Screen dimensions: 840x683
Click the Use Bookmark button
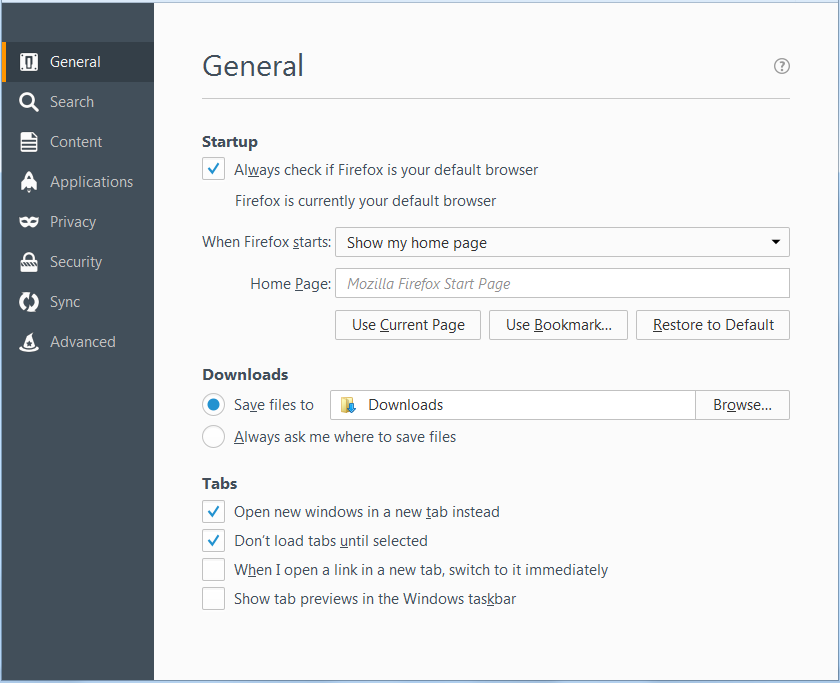pos(558,325)
